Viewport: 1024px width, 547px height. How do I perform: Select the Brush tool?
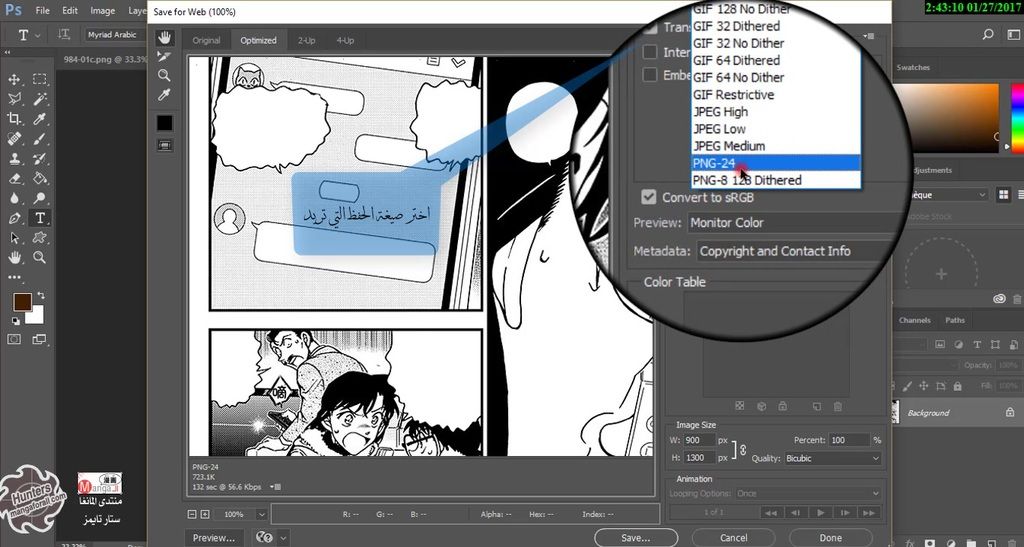point(40,139)
